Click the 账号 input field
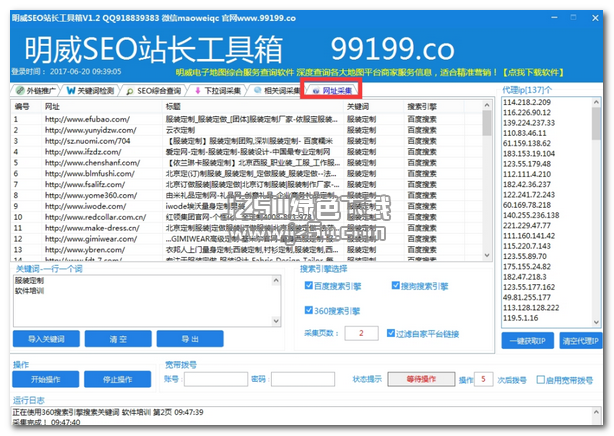The image size is (614, 436). click(x=216, y=379)
